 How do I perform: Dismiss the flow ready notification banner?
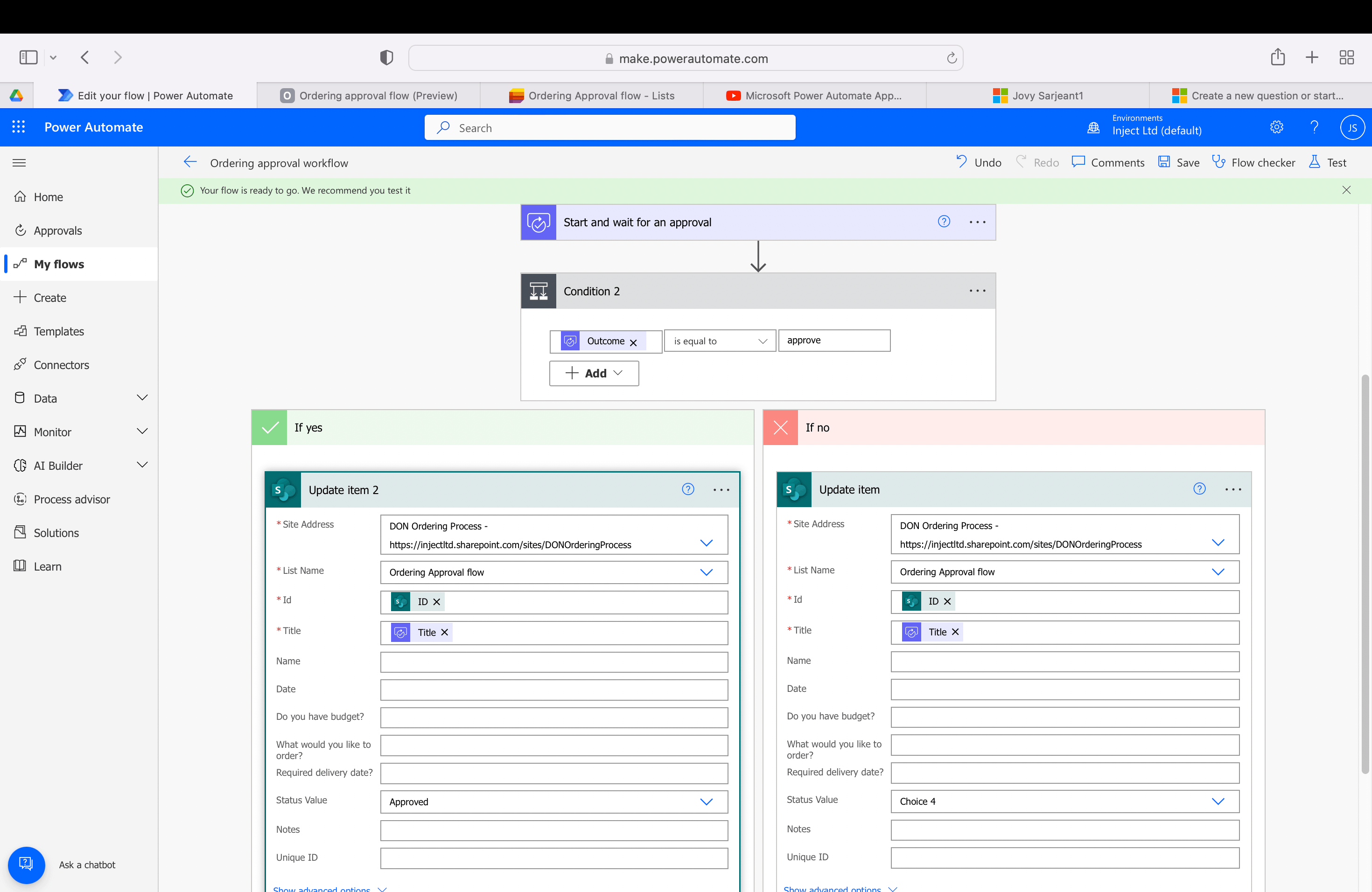pyautogui.click(x=1346, y=190)
